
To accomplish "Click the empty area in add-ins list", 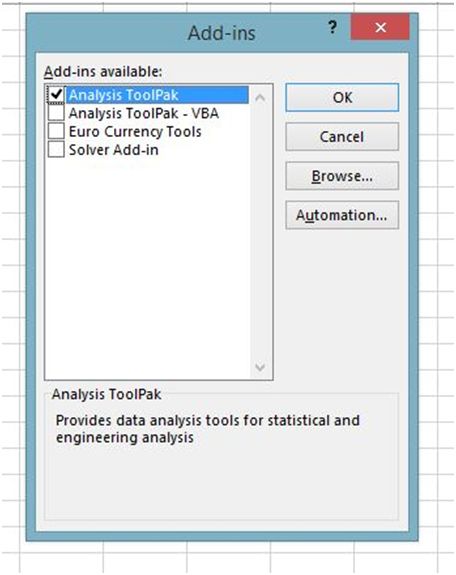I will (x=148, y=268).
